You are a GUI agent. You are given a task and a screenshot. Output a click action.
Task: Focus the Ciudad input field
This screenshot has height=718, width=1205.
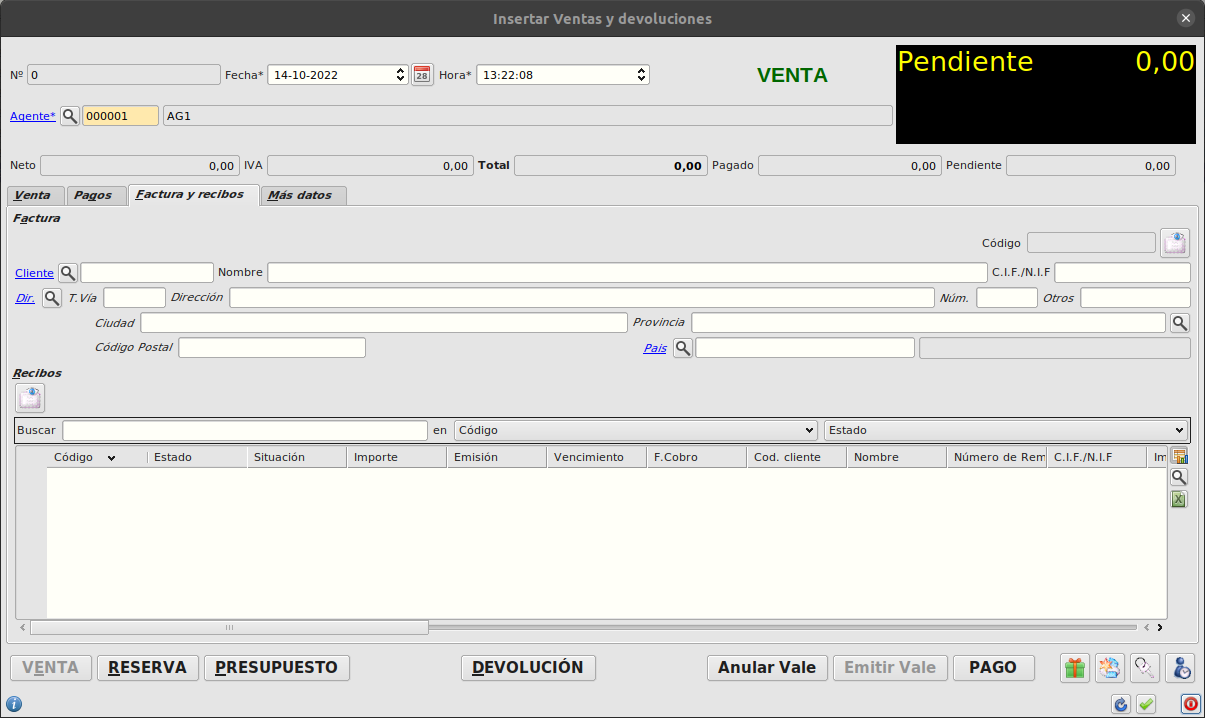pyautogui.click(x=384, y=323)
